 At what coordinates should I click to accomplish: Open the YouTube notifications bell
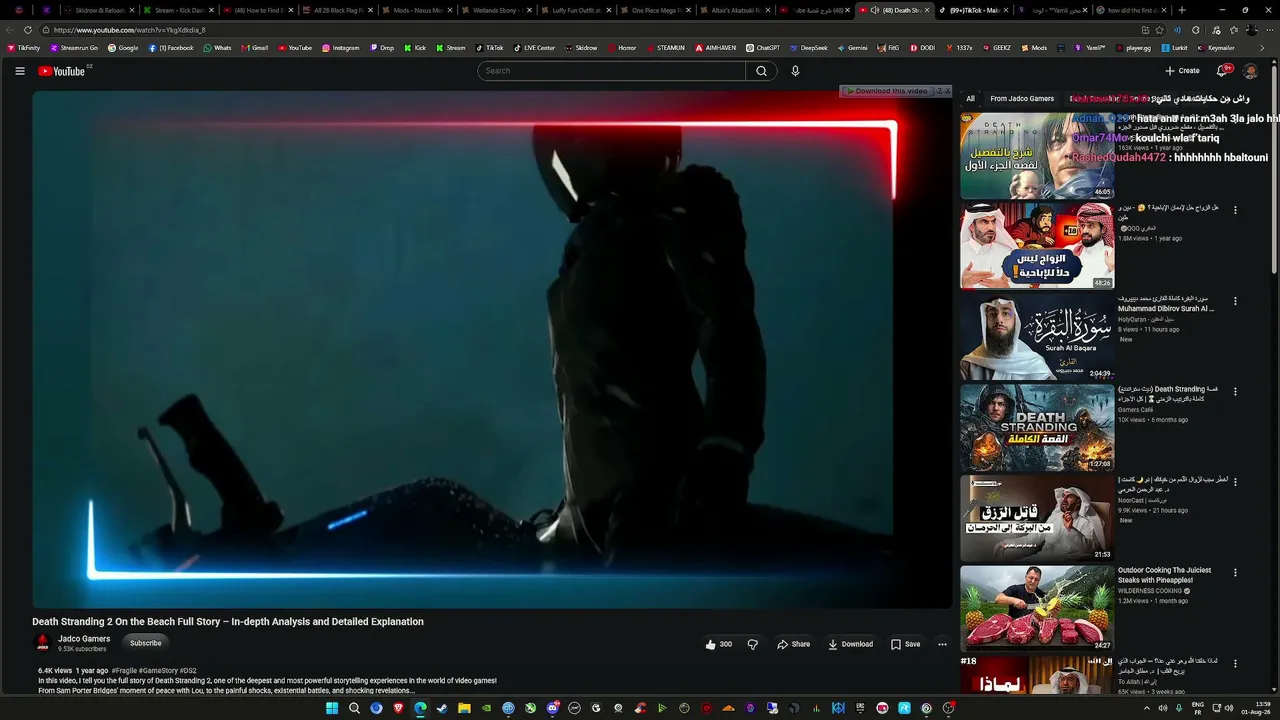[x=1222, y=71]
